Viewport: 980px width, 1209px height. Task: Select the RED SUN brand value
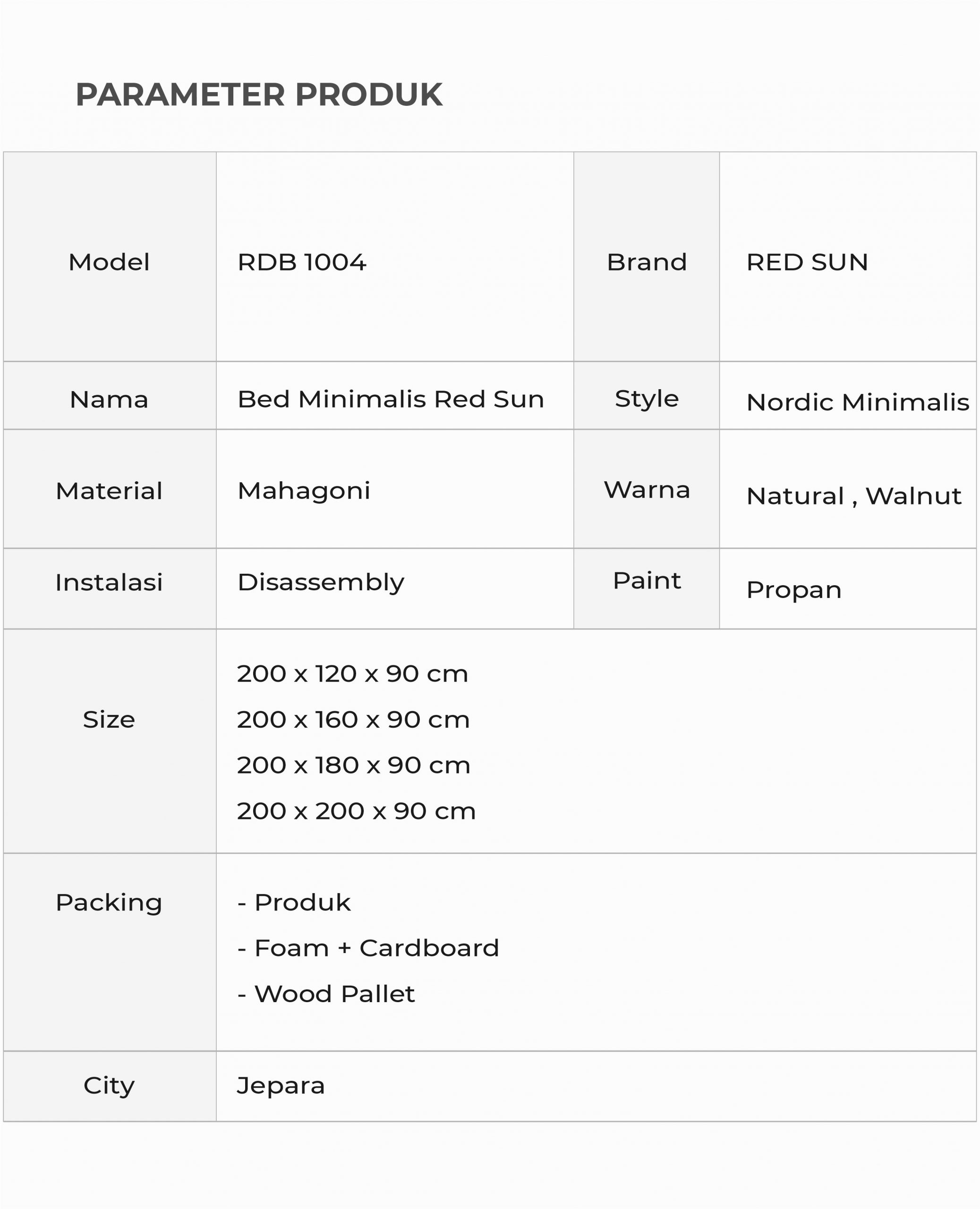tap(807, 263)
